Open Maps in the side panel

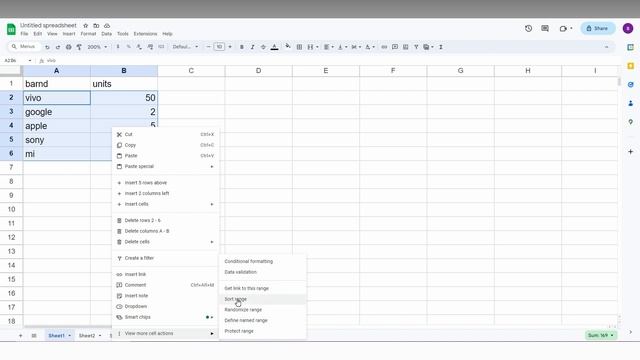631,122
